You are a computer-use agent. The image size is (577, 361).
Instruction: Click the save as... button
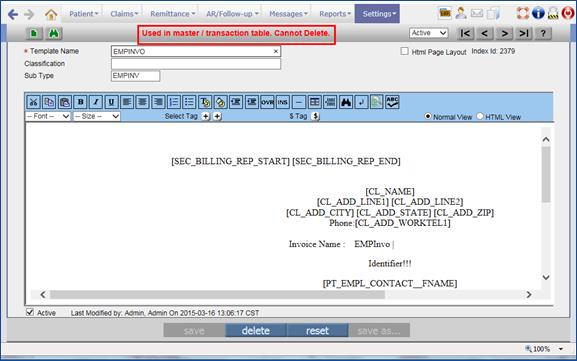point(379,330)
